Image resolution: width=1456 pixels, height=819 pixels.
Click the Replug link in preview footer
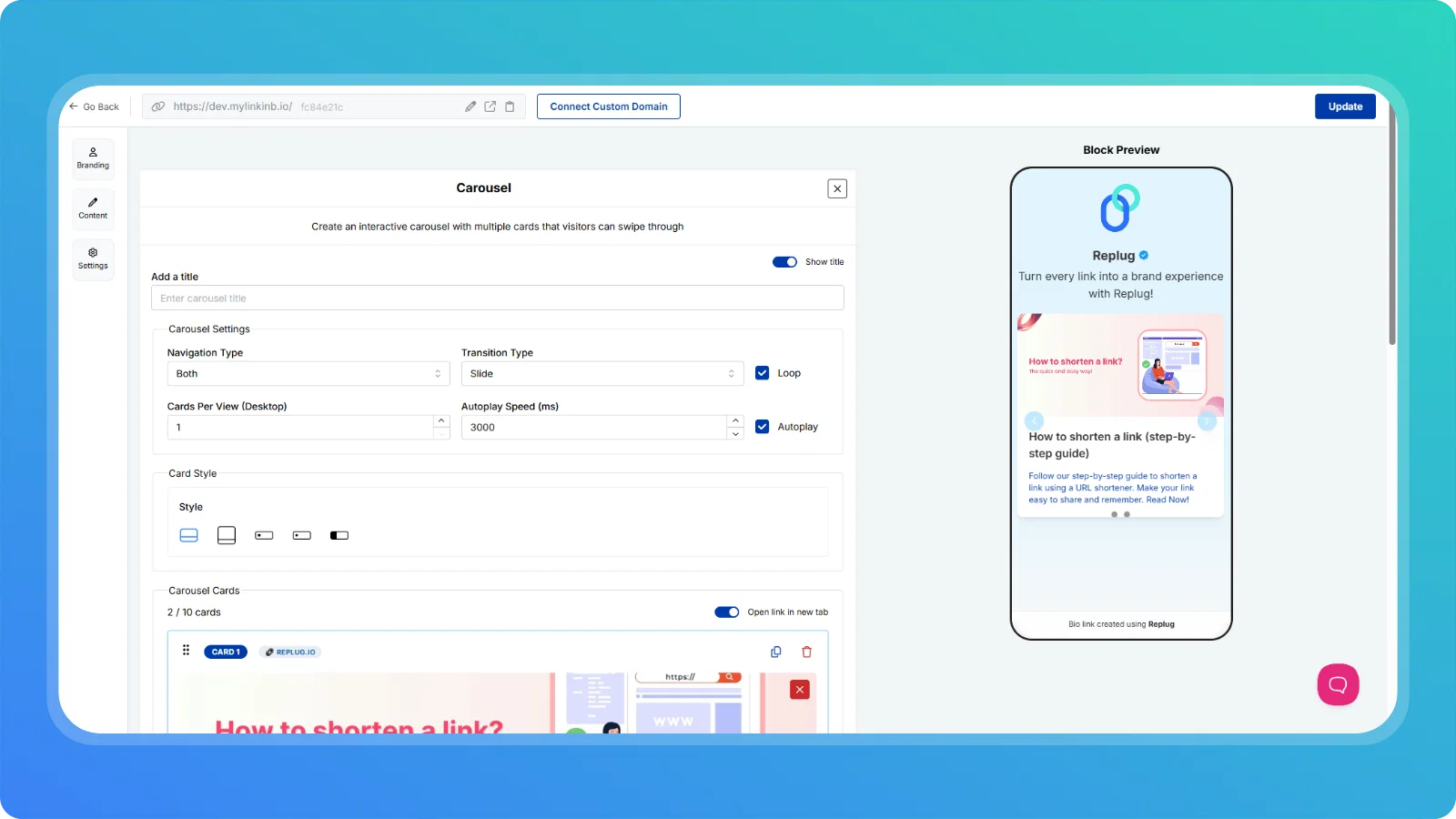[x=1161, y=624]
